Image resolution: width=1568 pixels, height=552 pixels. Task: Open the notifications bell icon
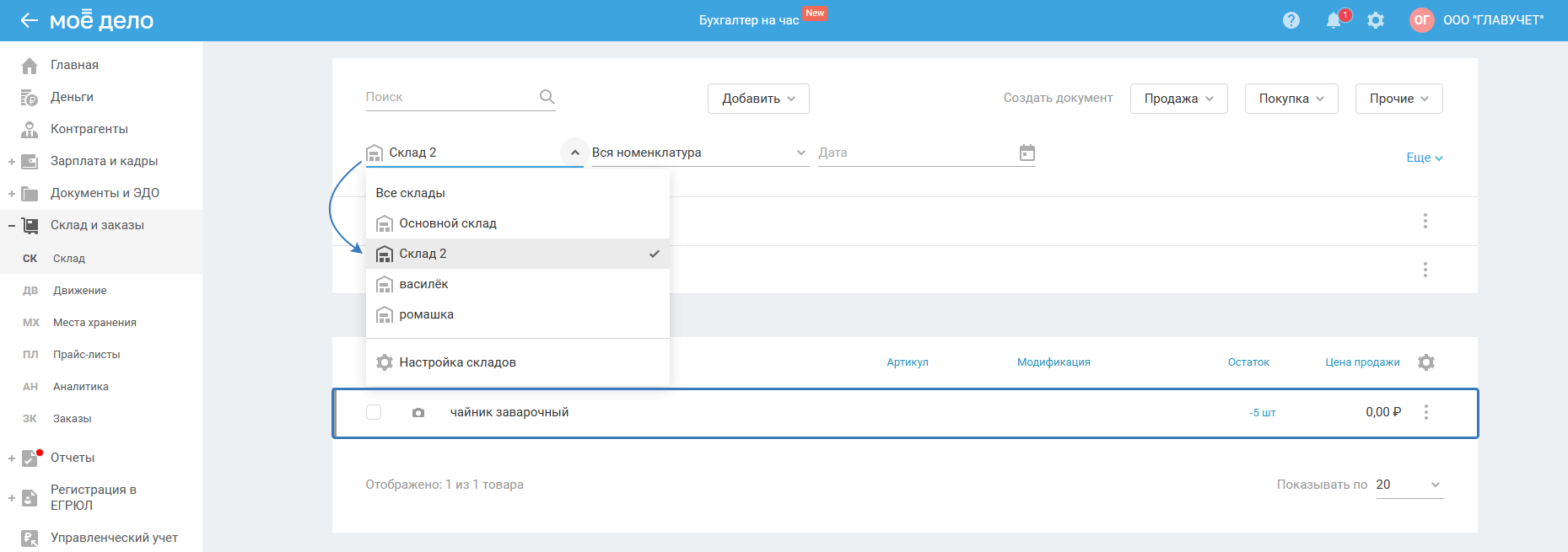1334,20
